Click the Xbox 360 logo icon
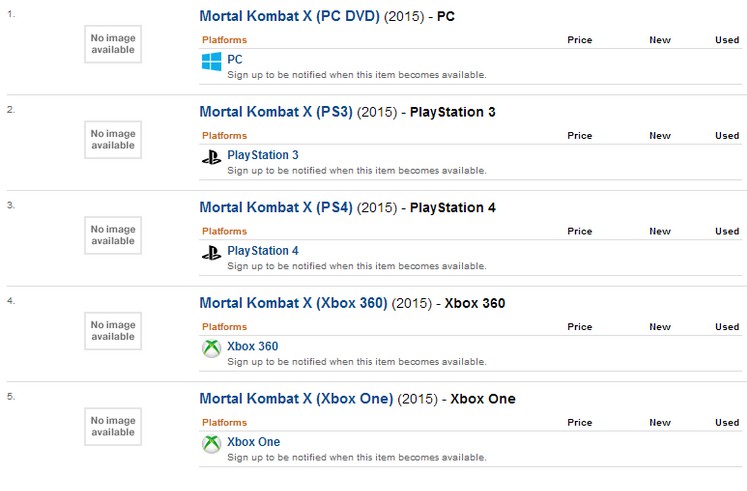The image size is (747, 491). [212, 348]
